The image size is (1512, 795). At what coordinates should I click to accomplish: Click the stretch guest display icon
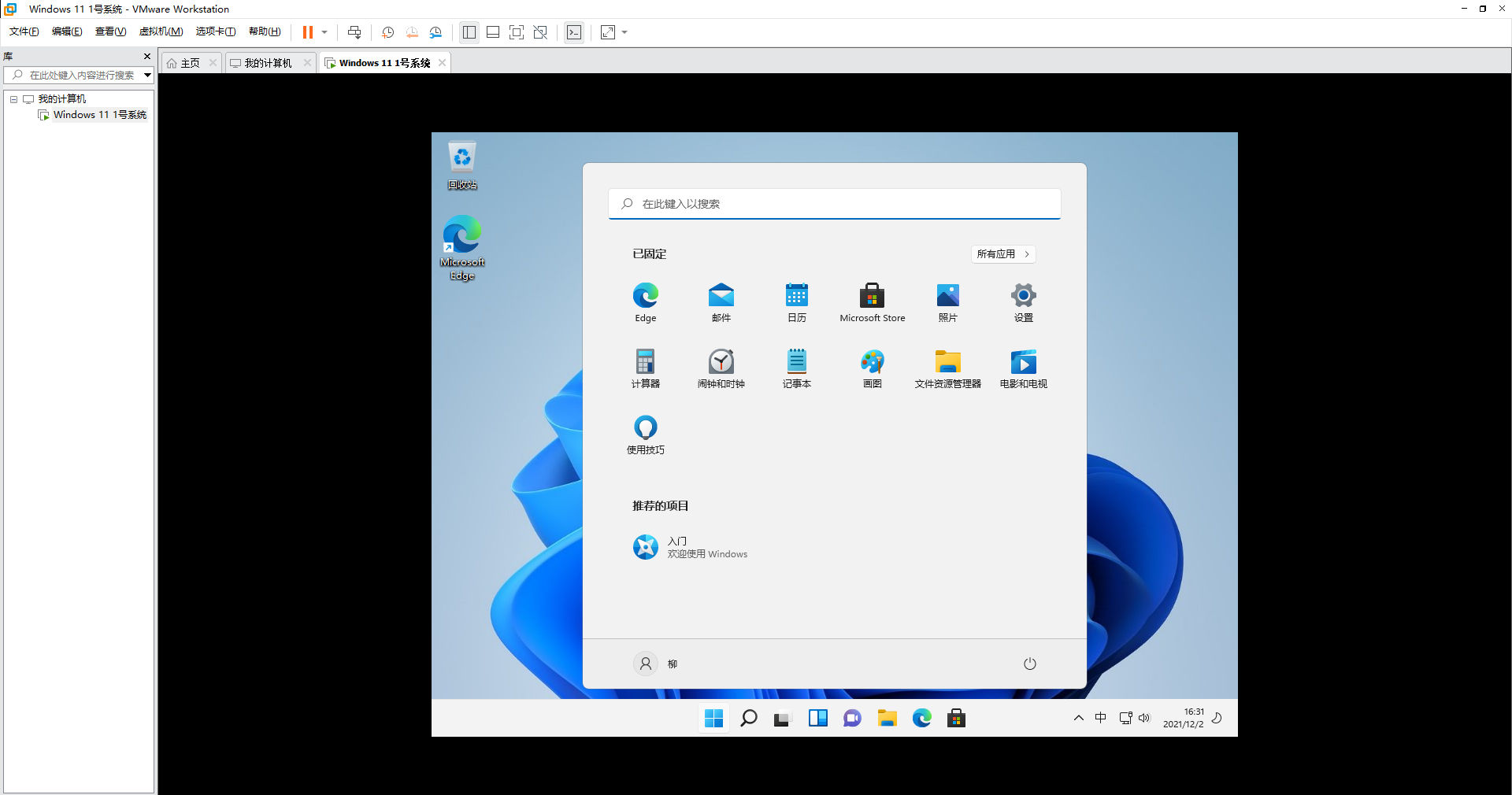(608, 32)
